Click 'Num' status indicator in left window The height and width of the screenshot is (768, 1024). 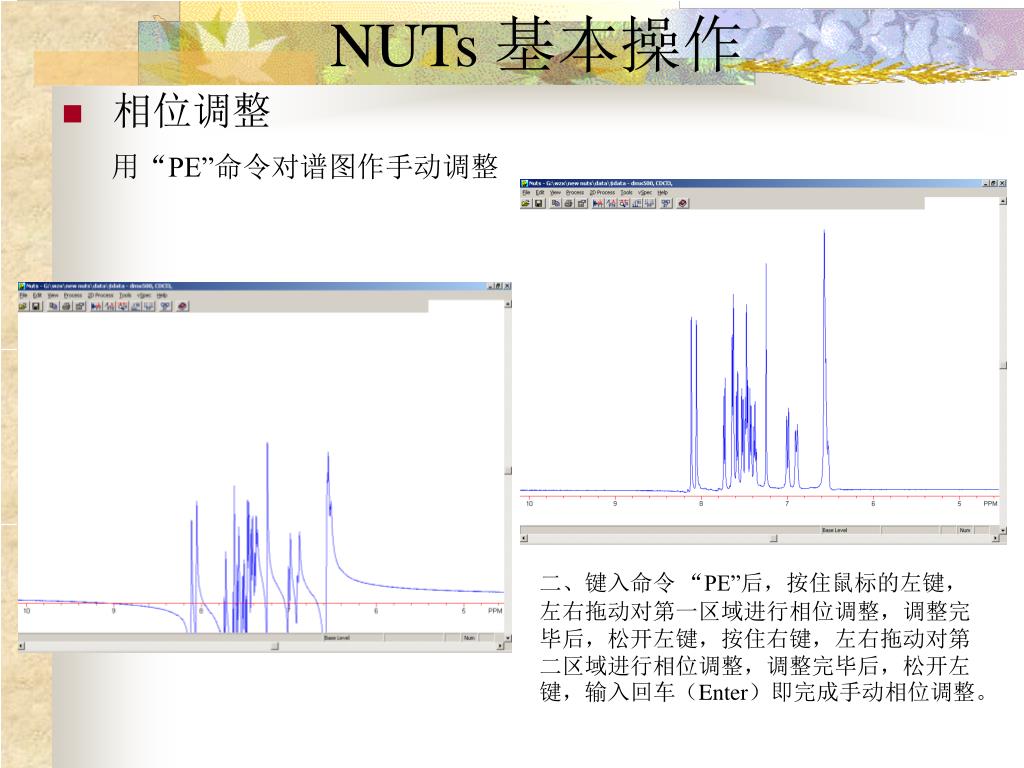tap(469, 637)
